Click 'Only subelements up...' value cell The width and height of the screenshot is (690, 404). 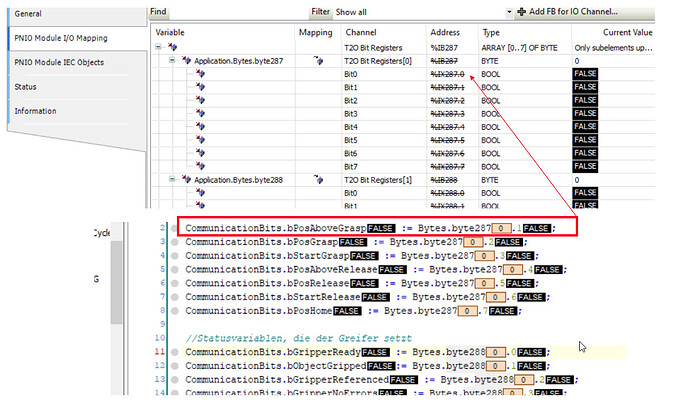[x=613, y=48]
